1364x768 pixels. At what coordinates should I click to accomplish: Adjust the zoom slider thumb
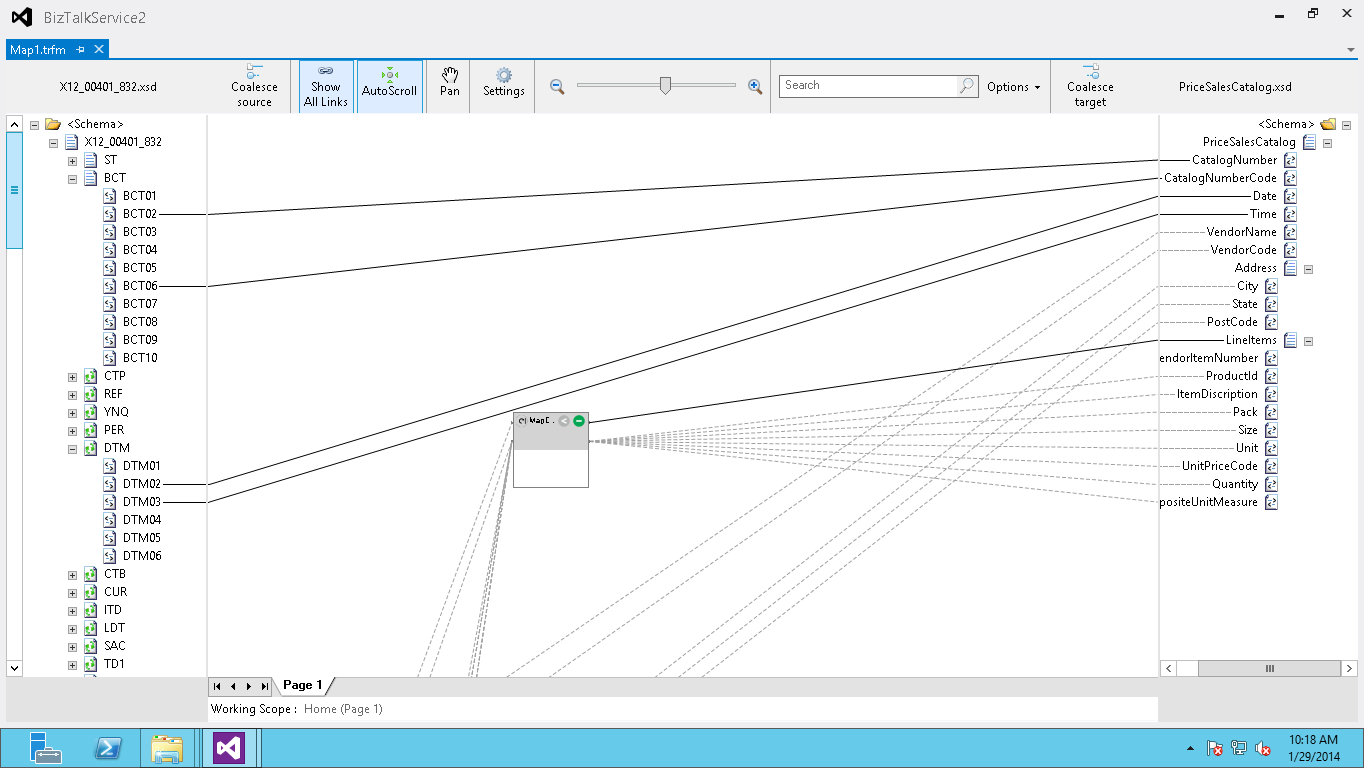[665, 86]
